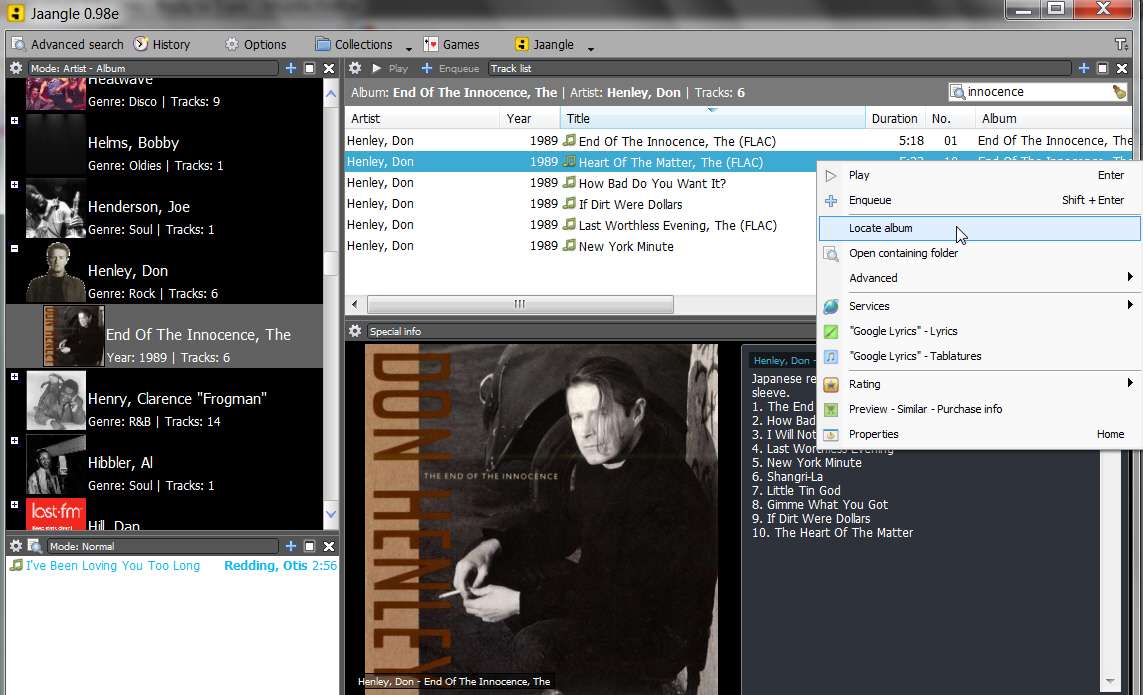Image resolution: width=1143 pixels, height=695 pixels.
Task: Choose Locate album from the context menu
Action: (x=979, y=228)
